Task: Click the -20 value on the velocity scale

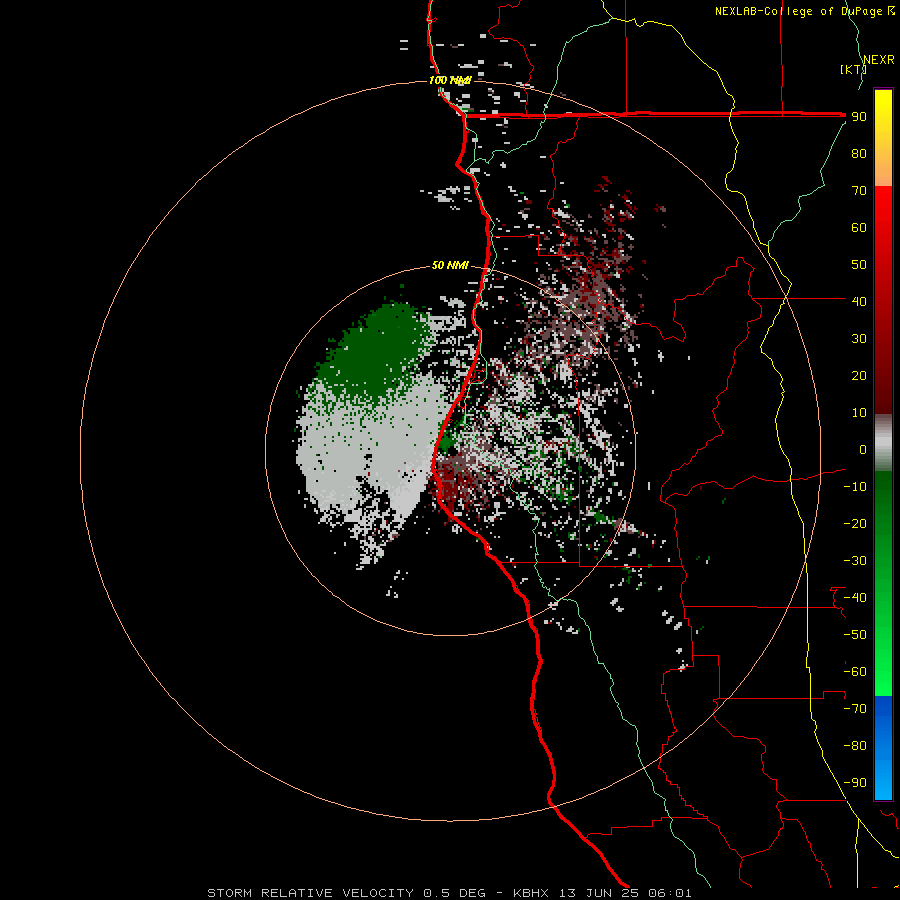Action: (x=855, y=524)
